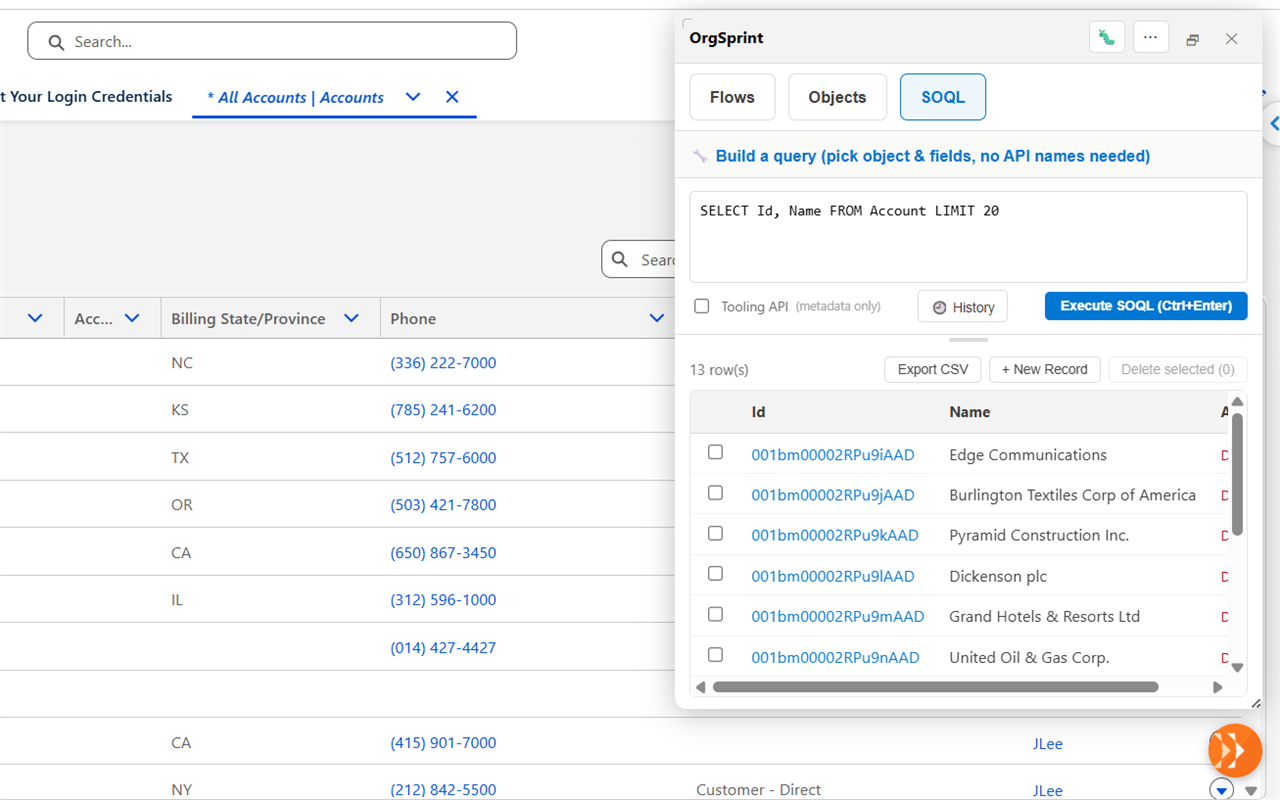Open the Phone column dropdown

656,318
